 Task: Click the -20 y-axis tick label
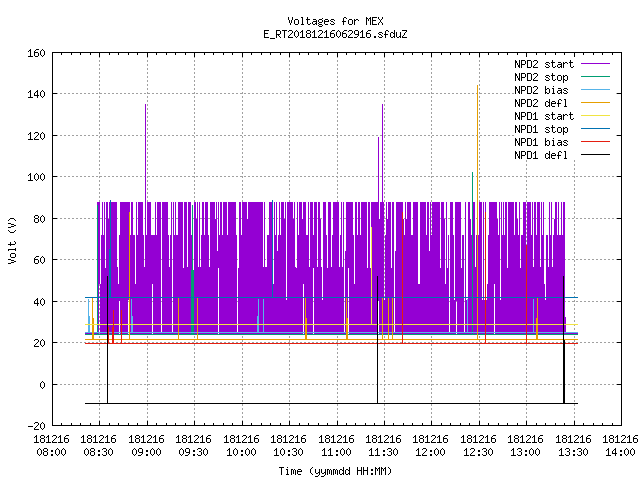coord(36,426)
